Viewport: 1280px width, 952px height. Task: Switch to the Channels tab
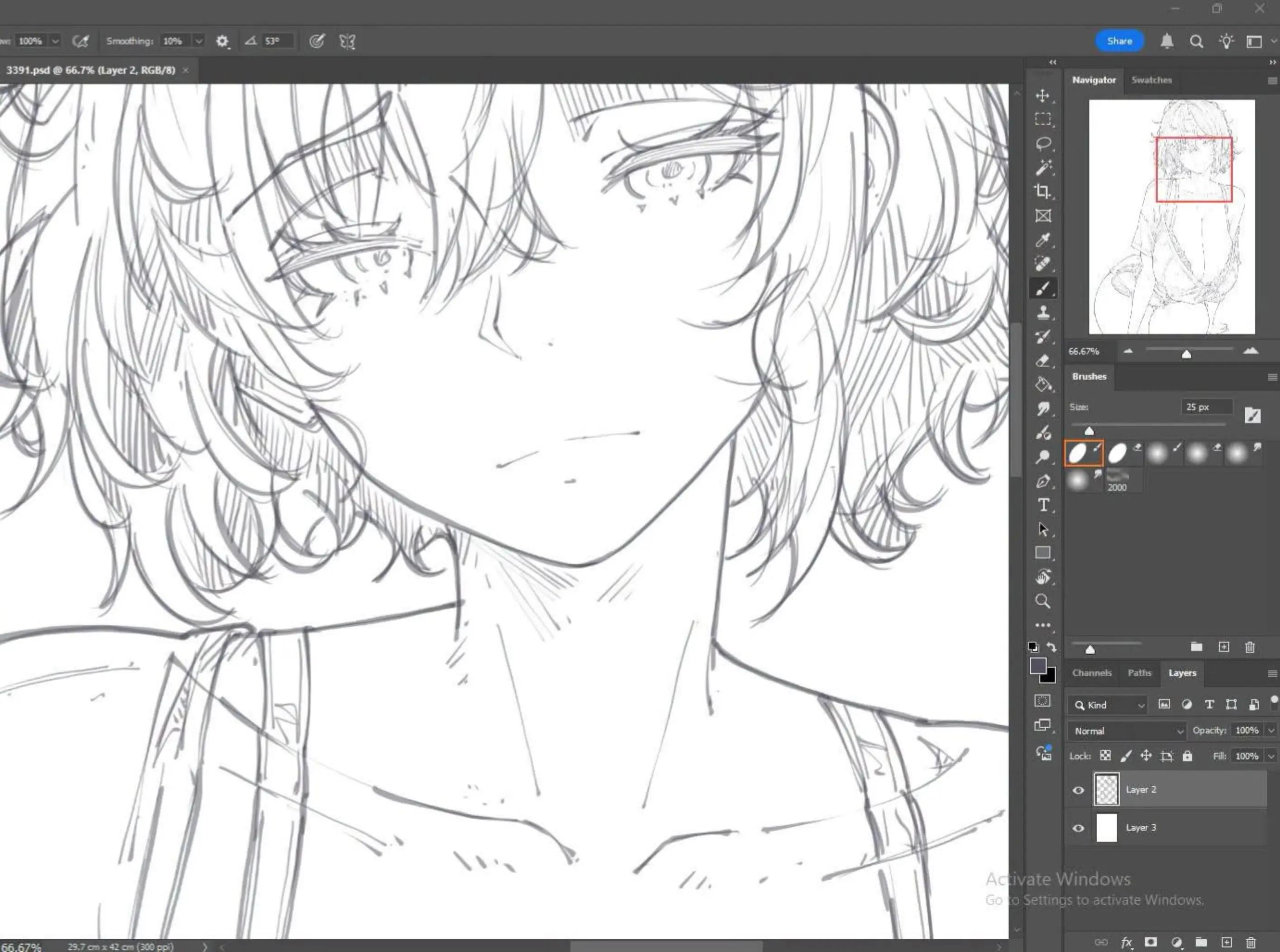[x=1092, y=673]
